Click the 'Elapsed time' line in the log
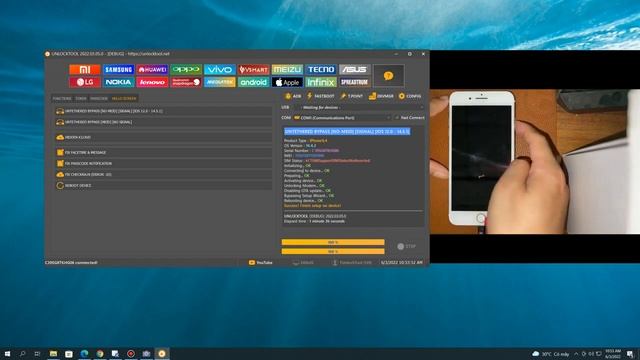640x360 pixels. 314,221
